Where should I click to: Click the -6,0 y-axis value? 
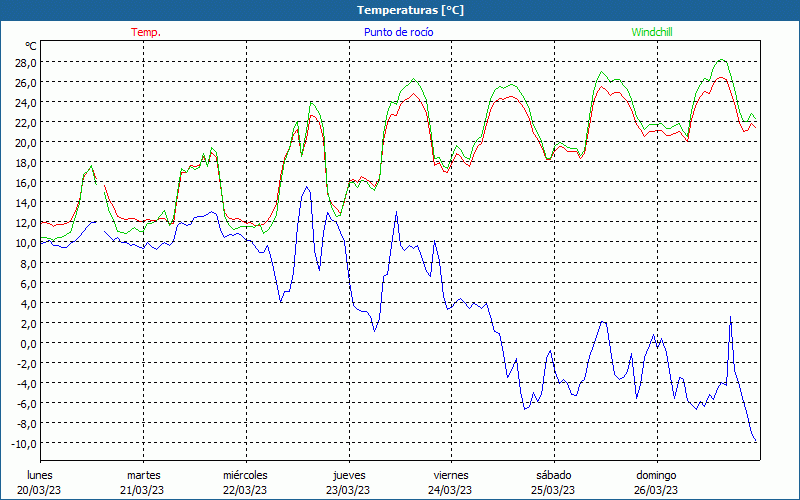click(x=27, y=404)
